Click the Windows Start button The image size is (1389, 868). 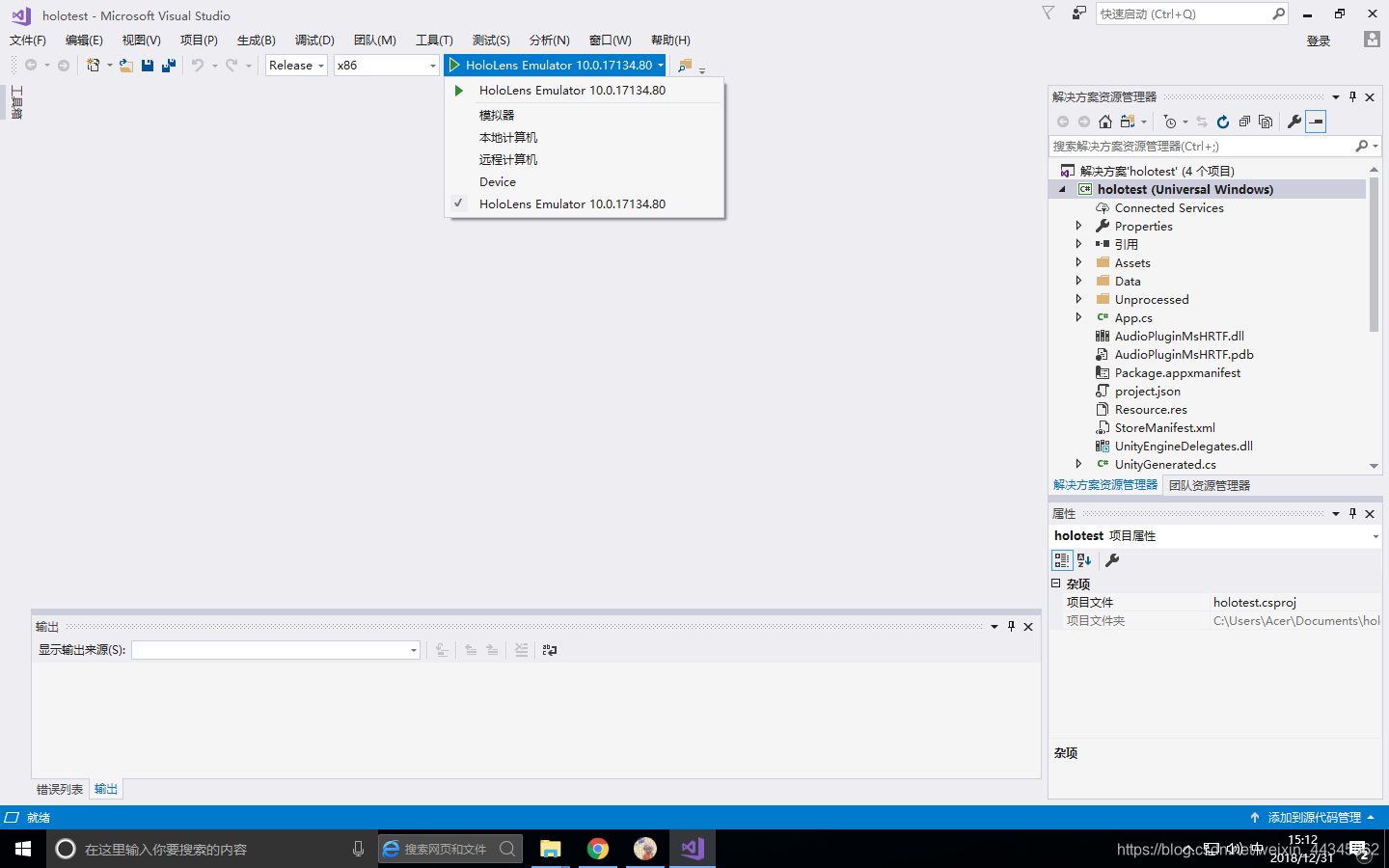(23, 849)
